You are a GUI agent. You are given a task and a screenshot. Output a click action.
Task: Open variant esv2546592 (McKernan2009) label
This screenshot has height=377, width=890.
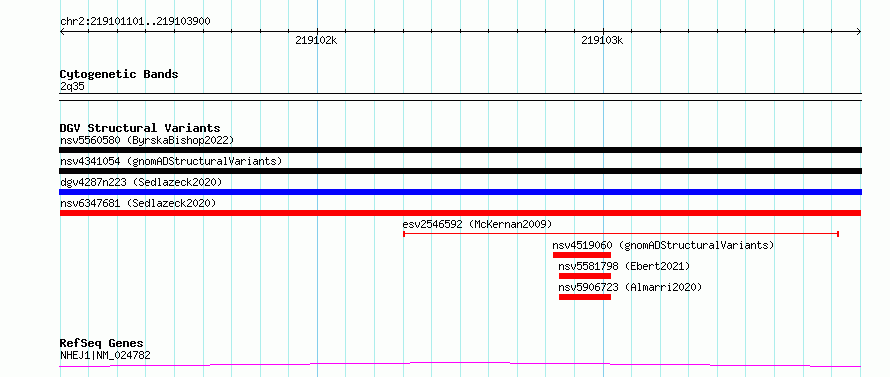point(477,224)
